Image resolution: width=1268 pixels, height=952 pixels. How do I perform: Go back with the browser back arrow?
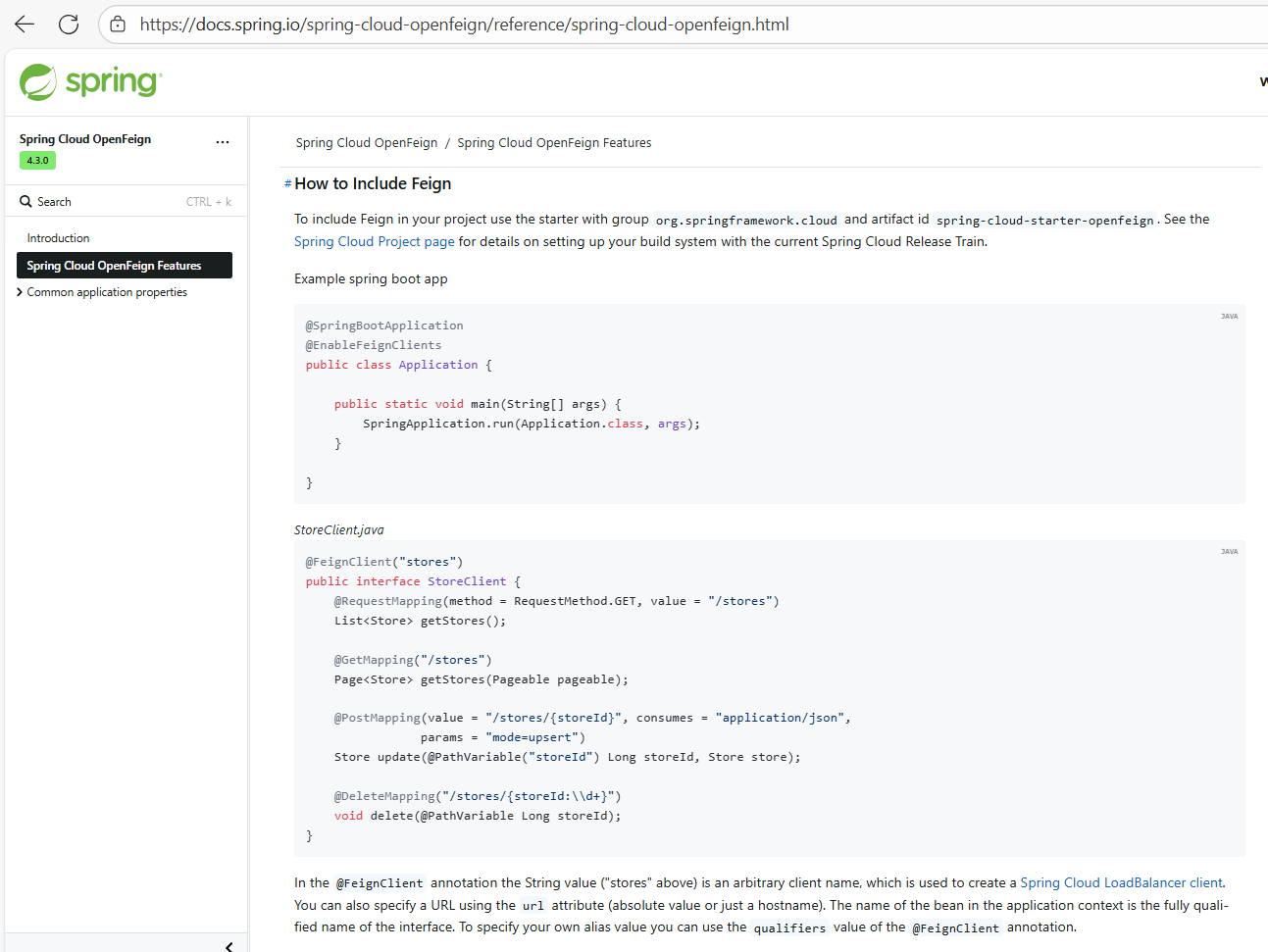(25, 25)
